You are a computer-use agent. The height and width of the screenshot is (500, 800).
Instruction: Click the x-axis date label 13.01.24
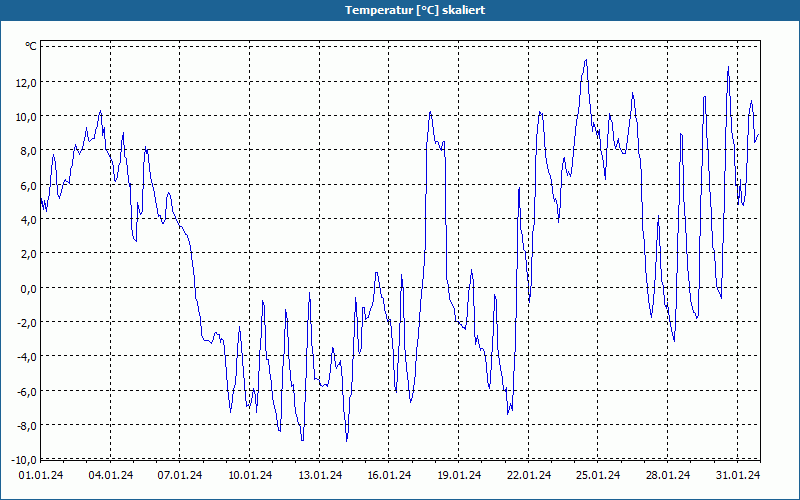320,475
